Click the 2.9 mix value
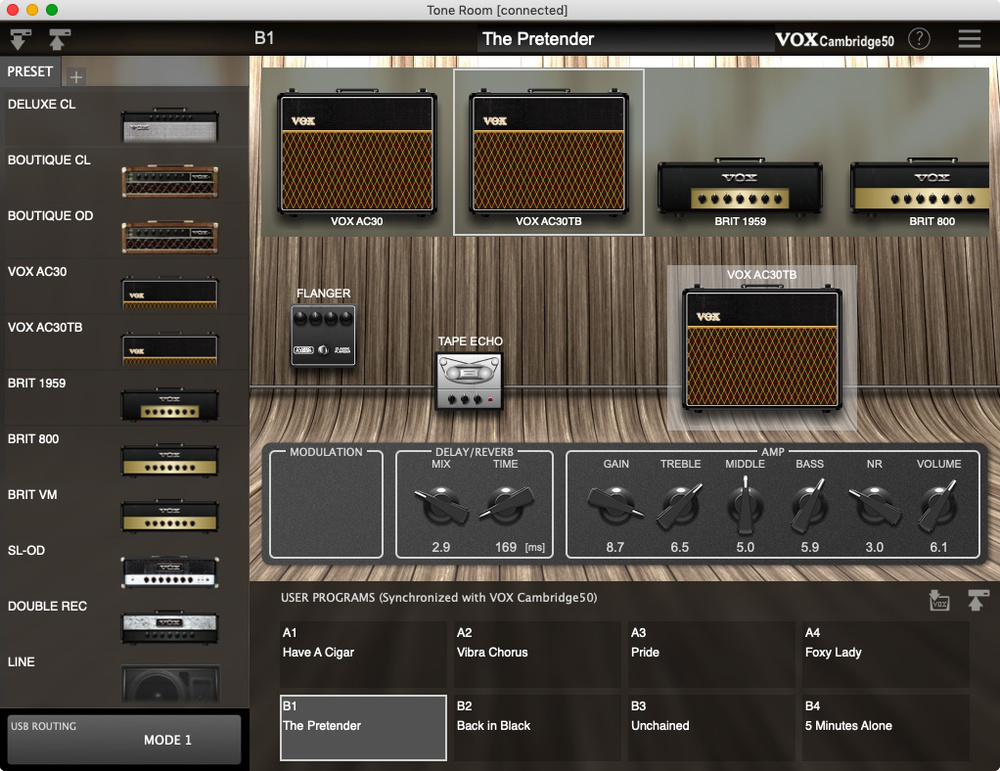The width and height of the screenshot is (1000, 771). [x=441, y=547]
